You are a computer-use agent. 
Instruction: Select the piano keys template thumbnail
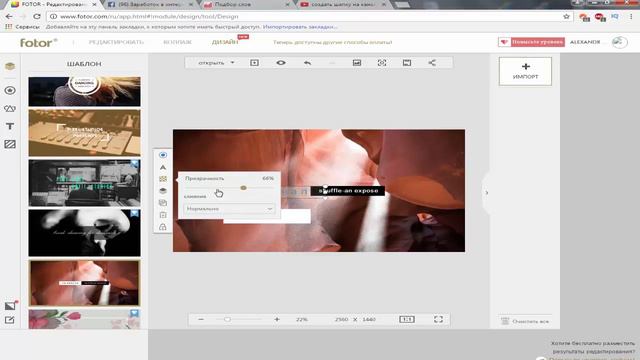pos(84,133)
